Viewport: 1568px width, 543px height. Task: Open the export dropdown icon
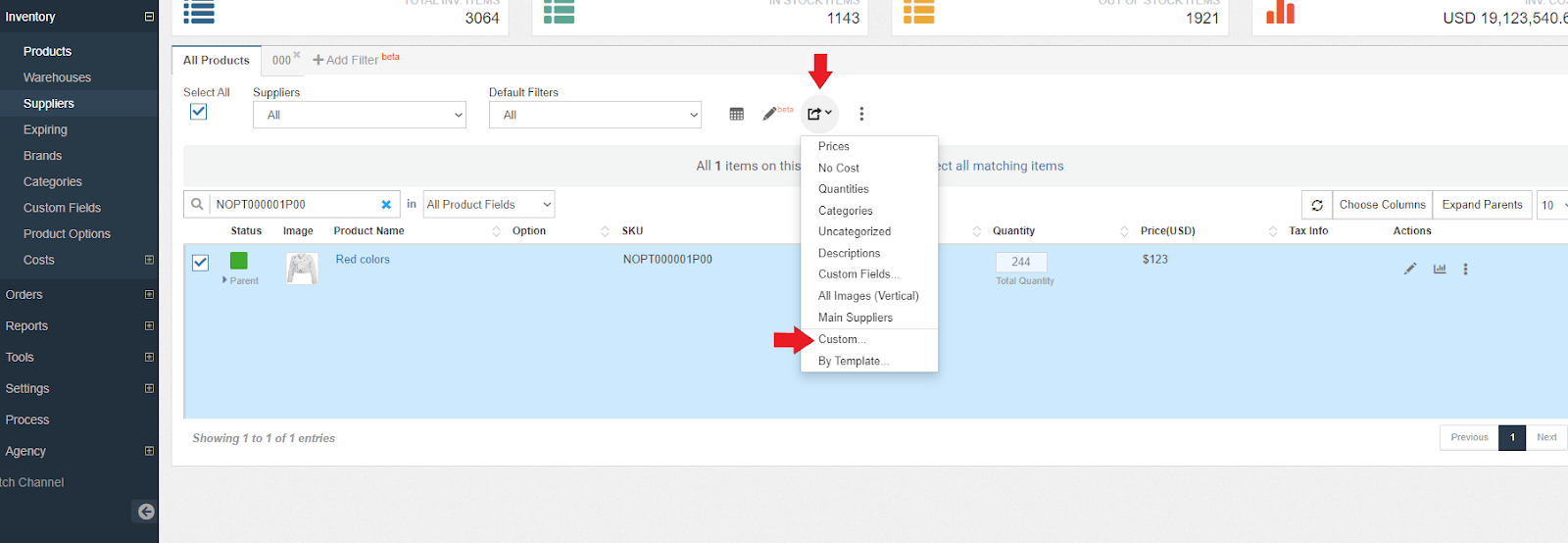coord(819,114)
